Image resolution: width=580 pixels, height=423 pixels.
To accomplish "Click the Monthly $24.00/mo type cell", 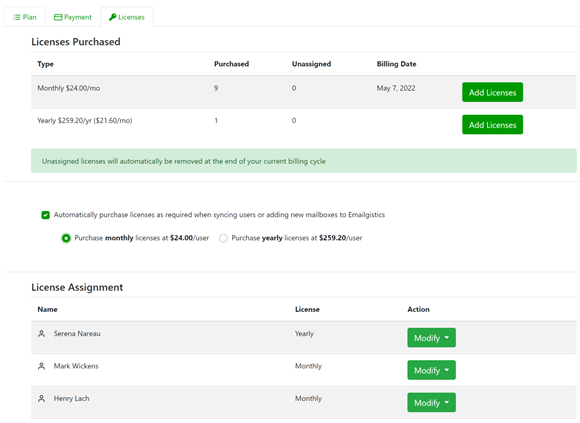I will click(x=68, y=88).
